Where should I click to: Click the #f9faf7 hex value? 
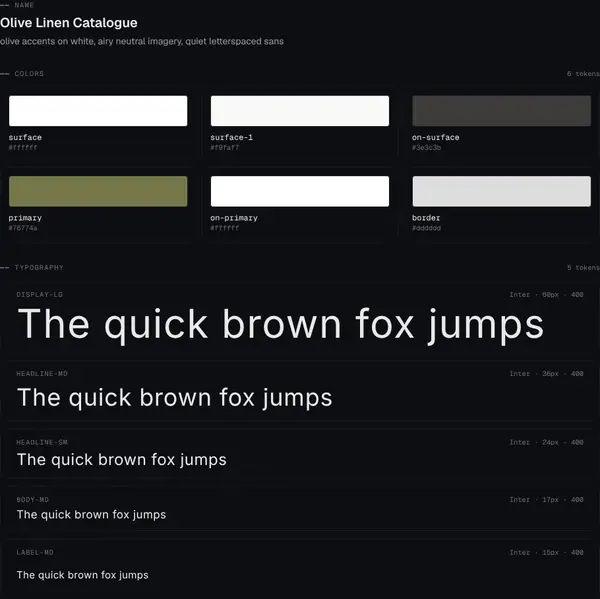pos(225,148)
